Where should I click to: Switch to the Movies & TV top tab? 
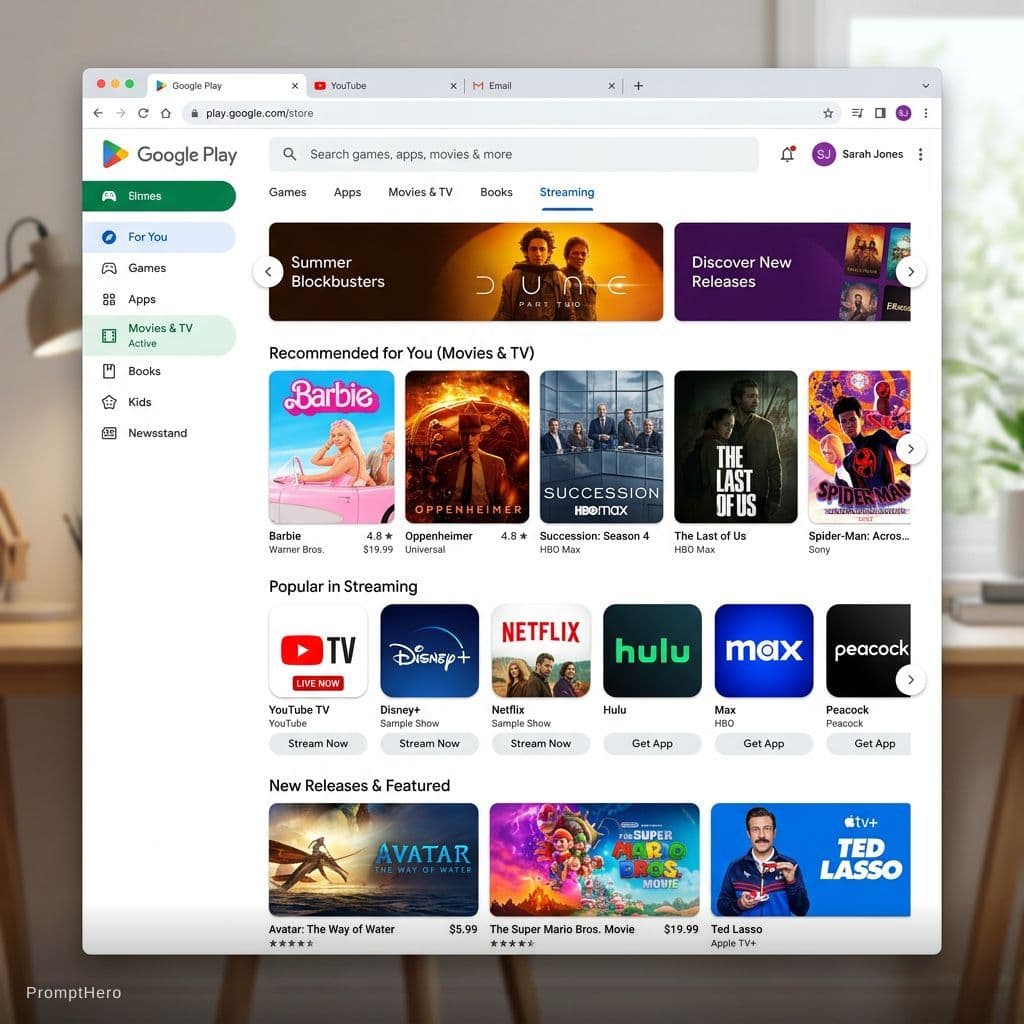421,192
